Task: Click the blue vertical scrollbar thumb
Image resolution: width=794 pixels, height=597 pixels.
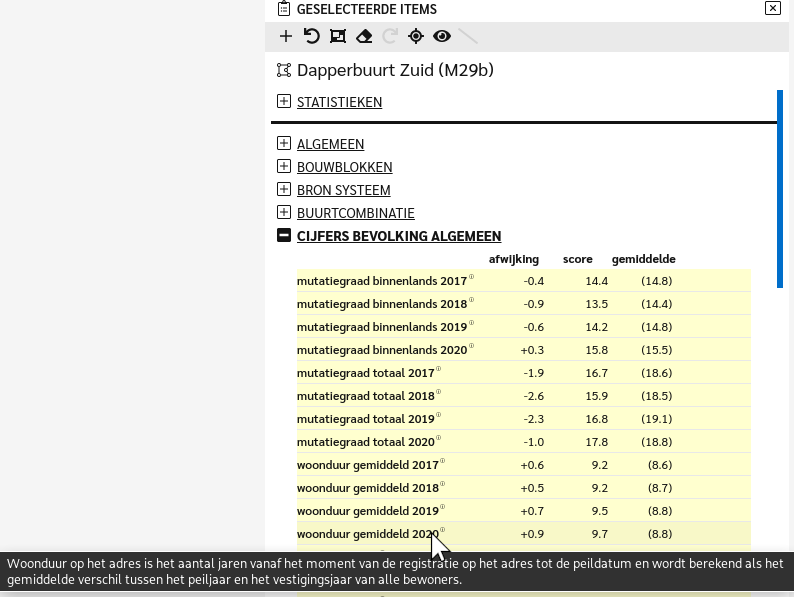Action: tap(780, 189)
